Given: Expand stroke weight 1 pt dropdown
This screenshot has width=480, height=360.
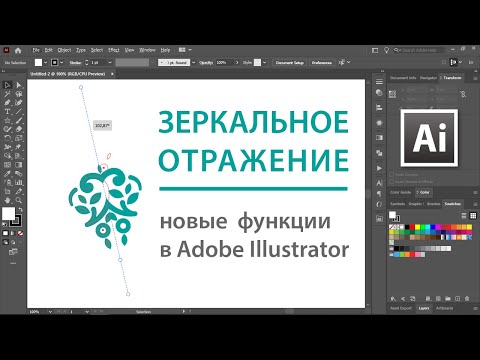Looking at the screenshot, I should pos(110,62).
